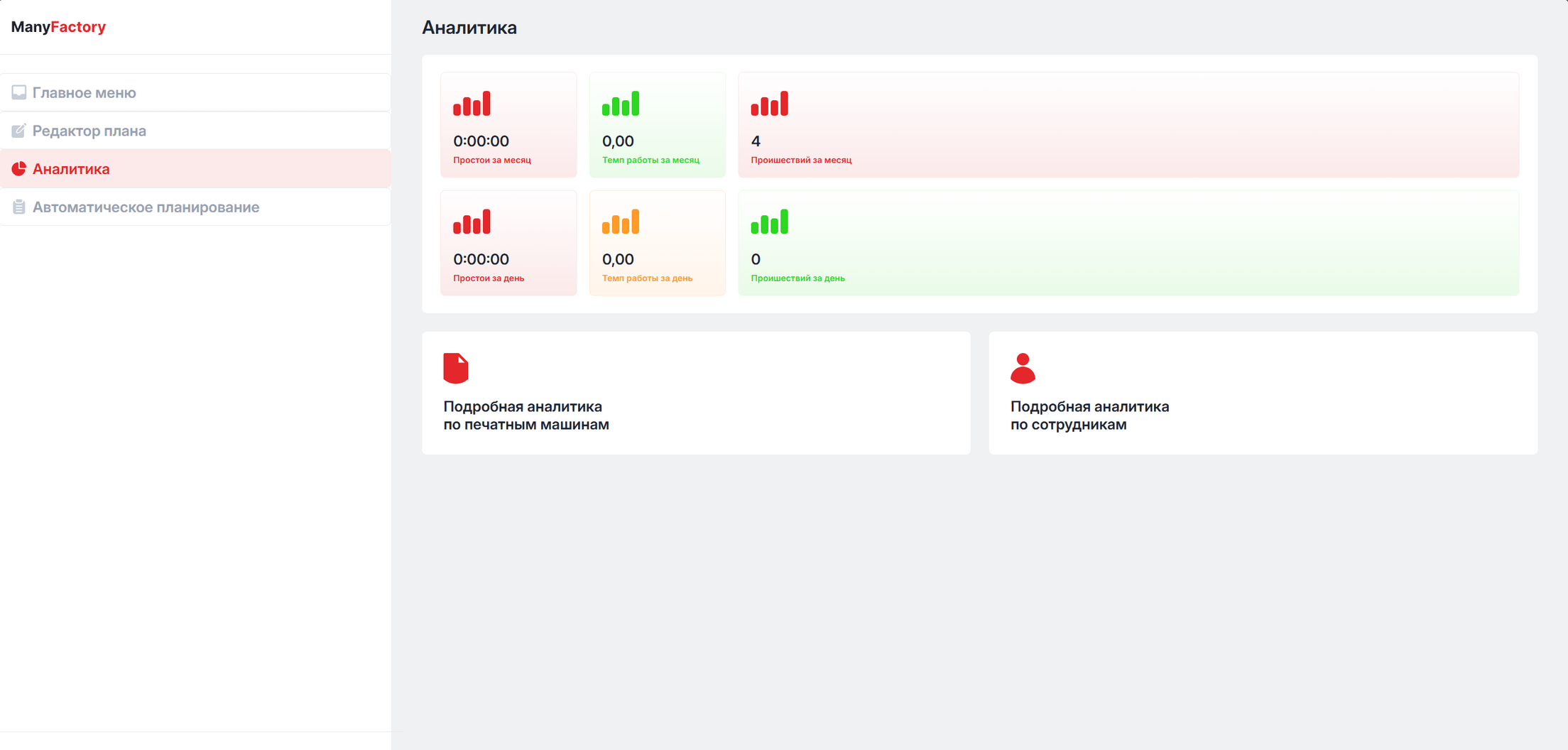Click green bar chart icon of Происшествий за день
This screenshot has height=750, width=1568.
(x=769, y=222)
